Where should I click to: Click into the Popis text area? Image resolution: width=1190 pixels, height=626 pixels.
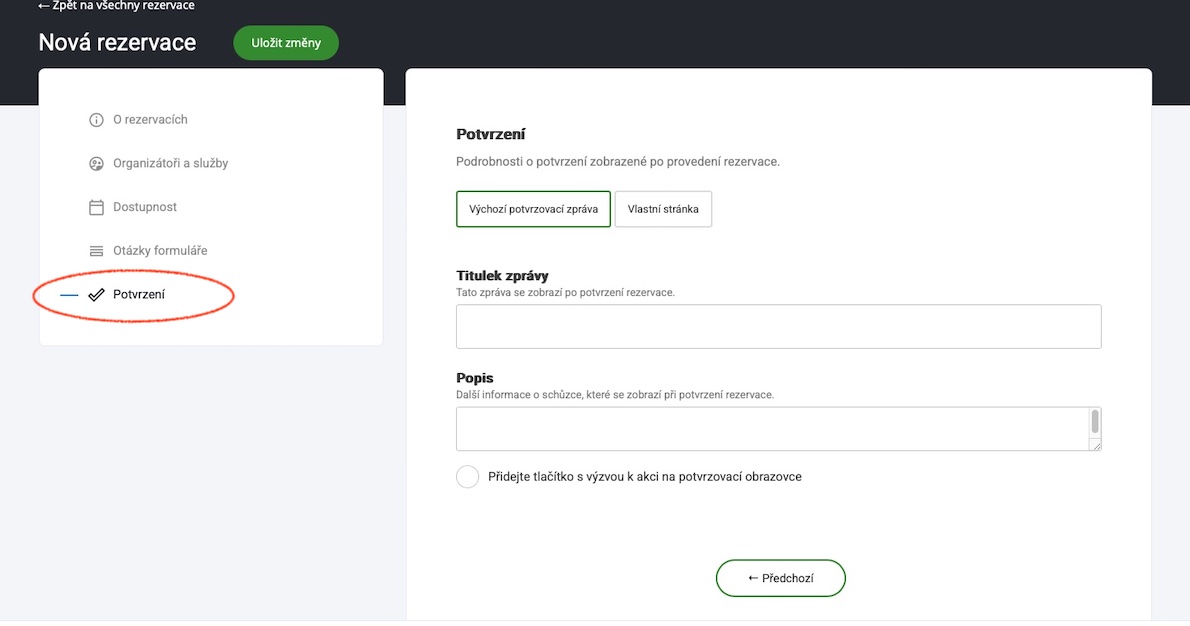[770, 429]
